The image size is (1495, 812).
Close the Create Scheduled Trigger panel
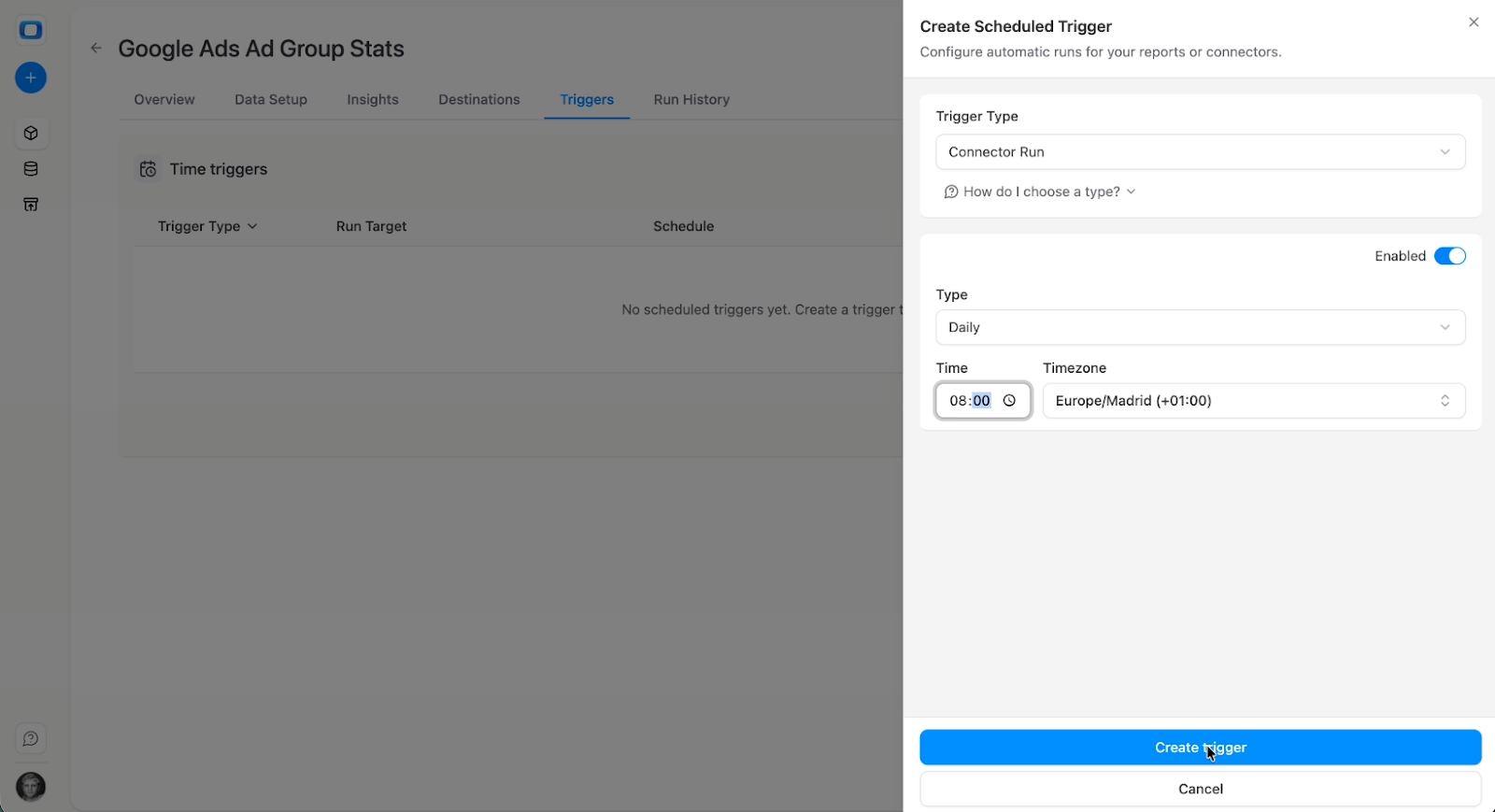tap(1474, 22)
